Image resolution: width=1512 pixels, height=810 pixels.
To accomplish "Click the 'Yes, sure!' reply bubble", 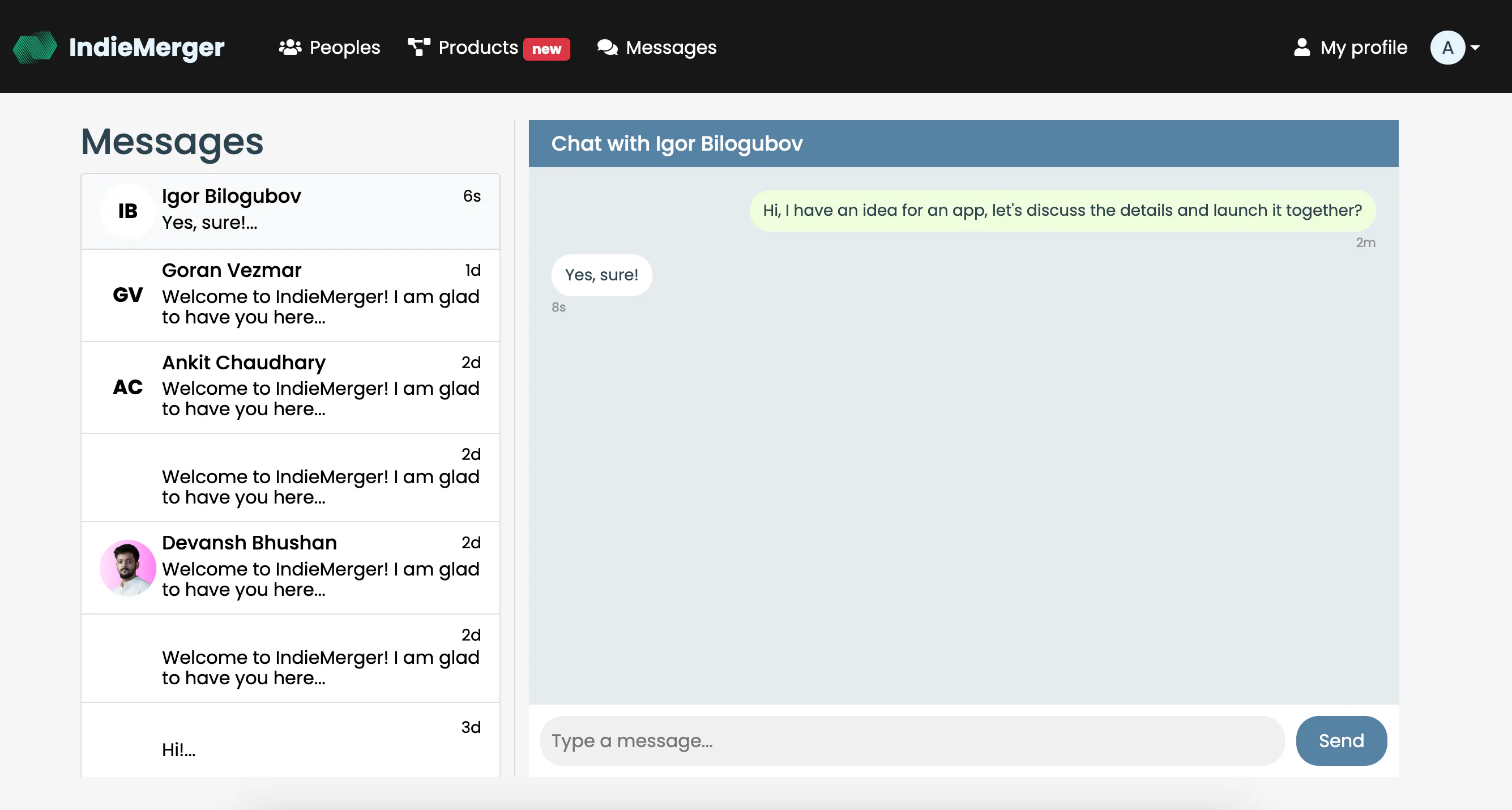I will point(601,275).
